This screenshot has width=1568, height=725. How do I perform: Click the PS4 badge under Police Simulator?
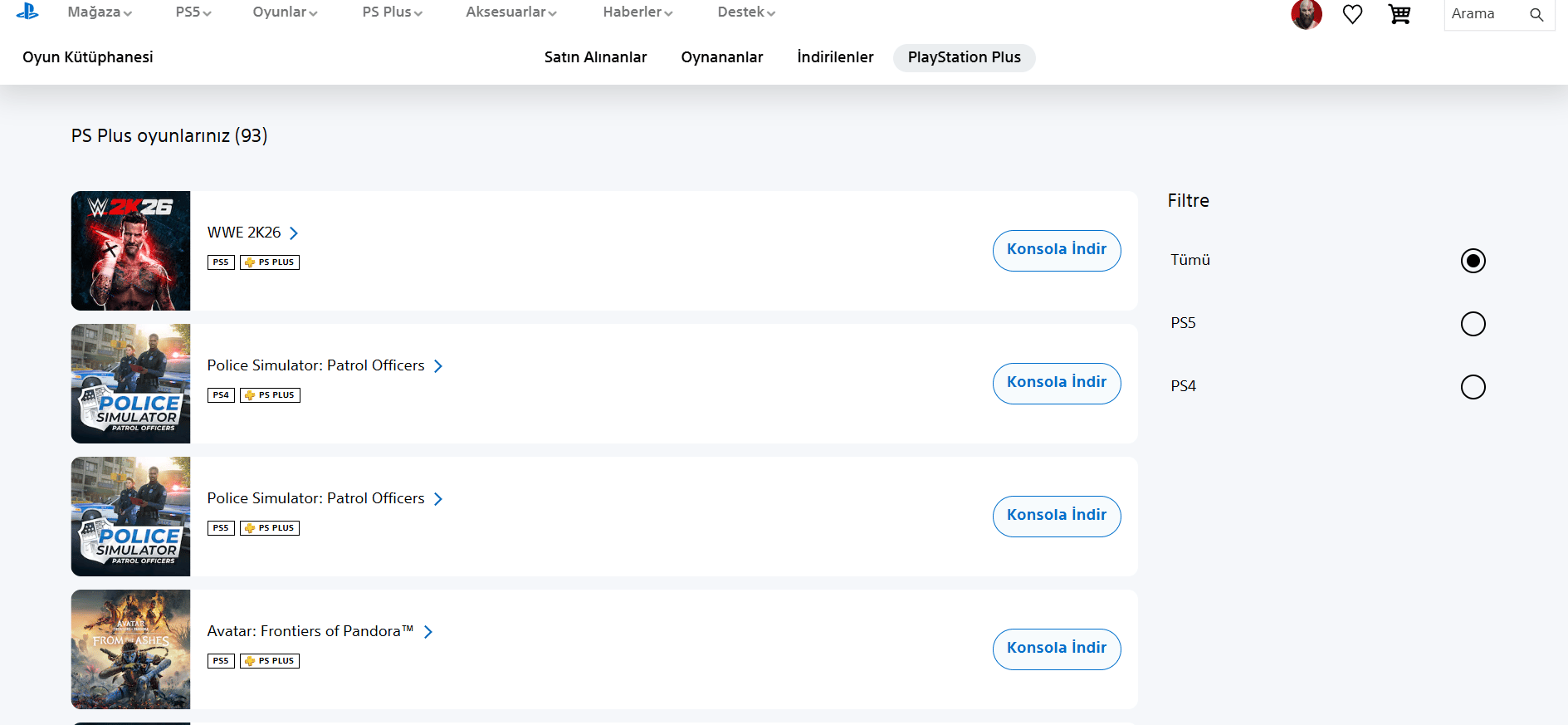coord(221,395)
